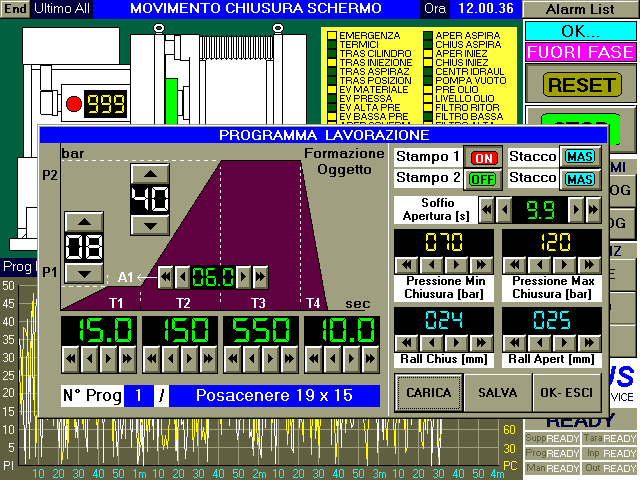Toggle Stampo 1 ON switch
Screen dimensions: 640x480
coord(485,157)
